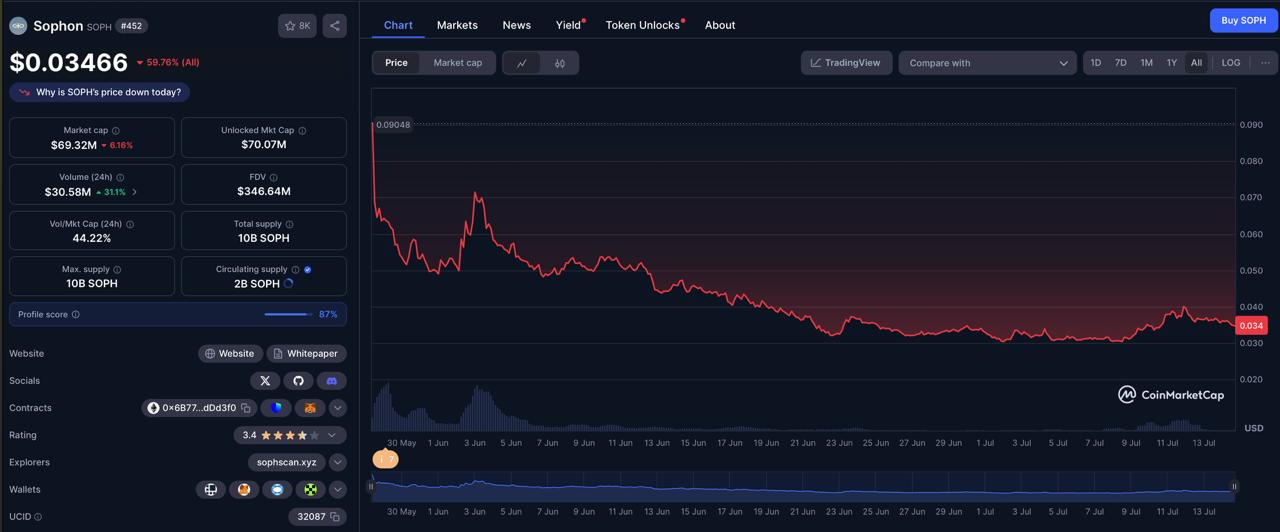Viewport: 1280px width, 532px height.
Task: Open the GitHub social link
Action: point(298,381)
